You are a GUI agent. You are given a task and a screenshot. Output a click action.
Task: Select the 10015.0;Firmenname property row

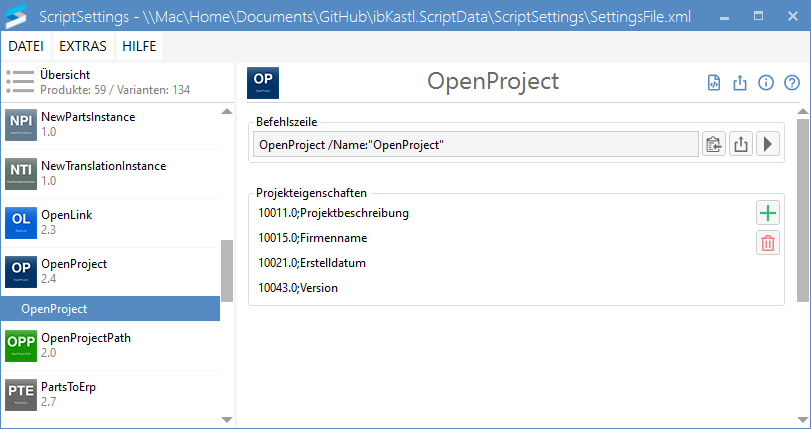(x=313, y=238)
